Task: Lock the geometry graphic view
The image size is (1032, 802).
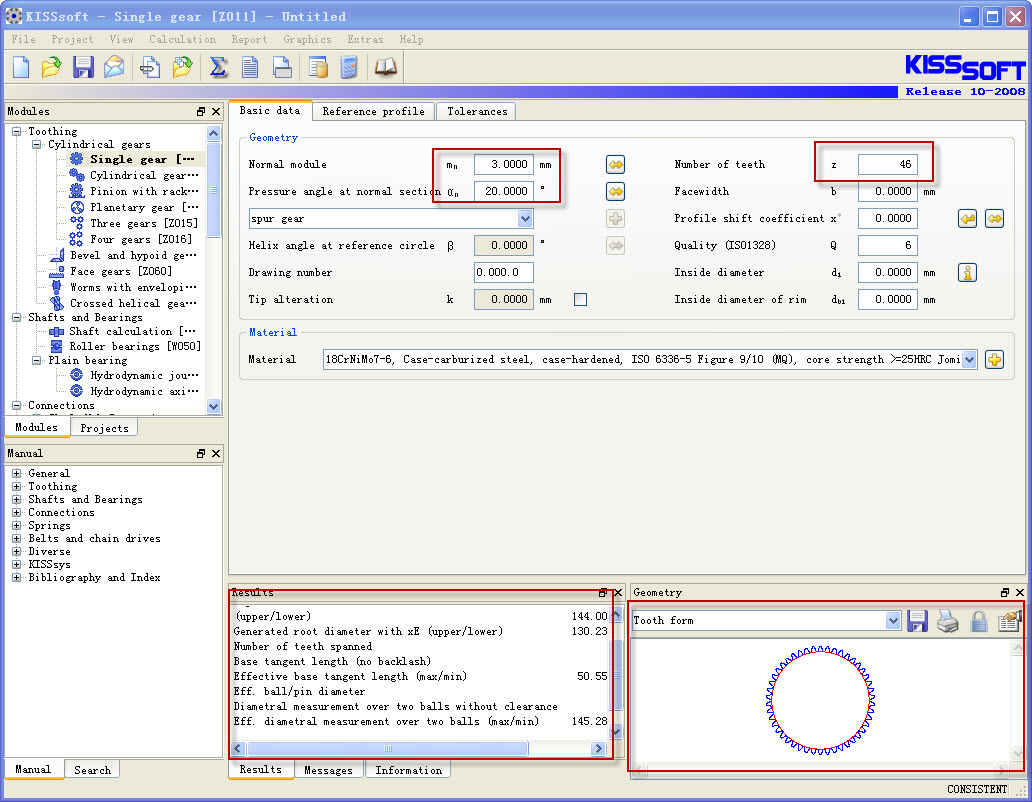Action: click(x=979, y=620)
